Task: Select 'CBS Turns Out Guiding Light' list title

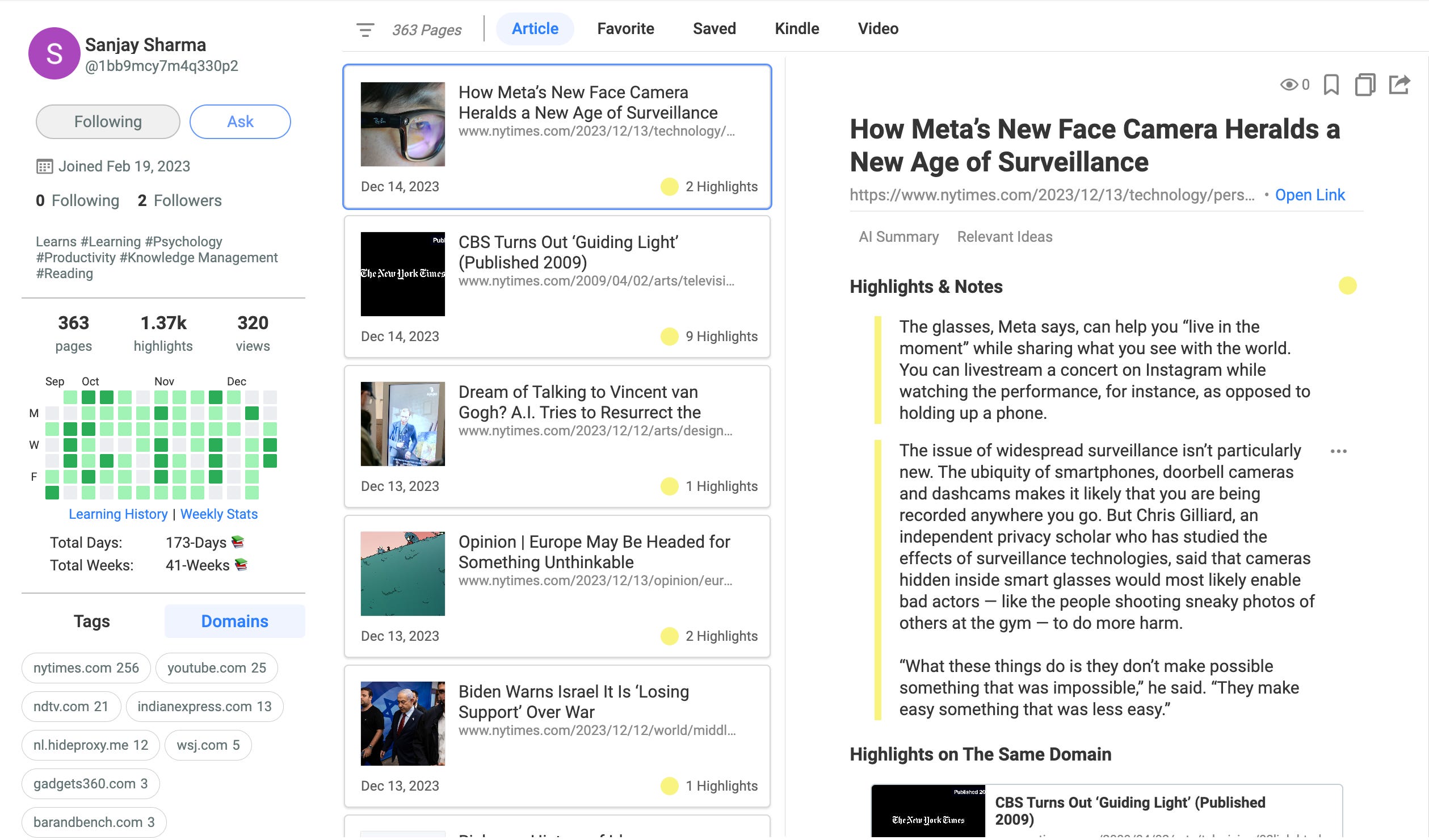Action: [x=568, y=253]
